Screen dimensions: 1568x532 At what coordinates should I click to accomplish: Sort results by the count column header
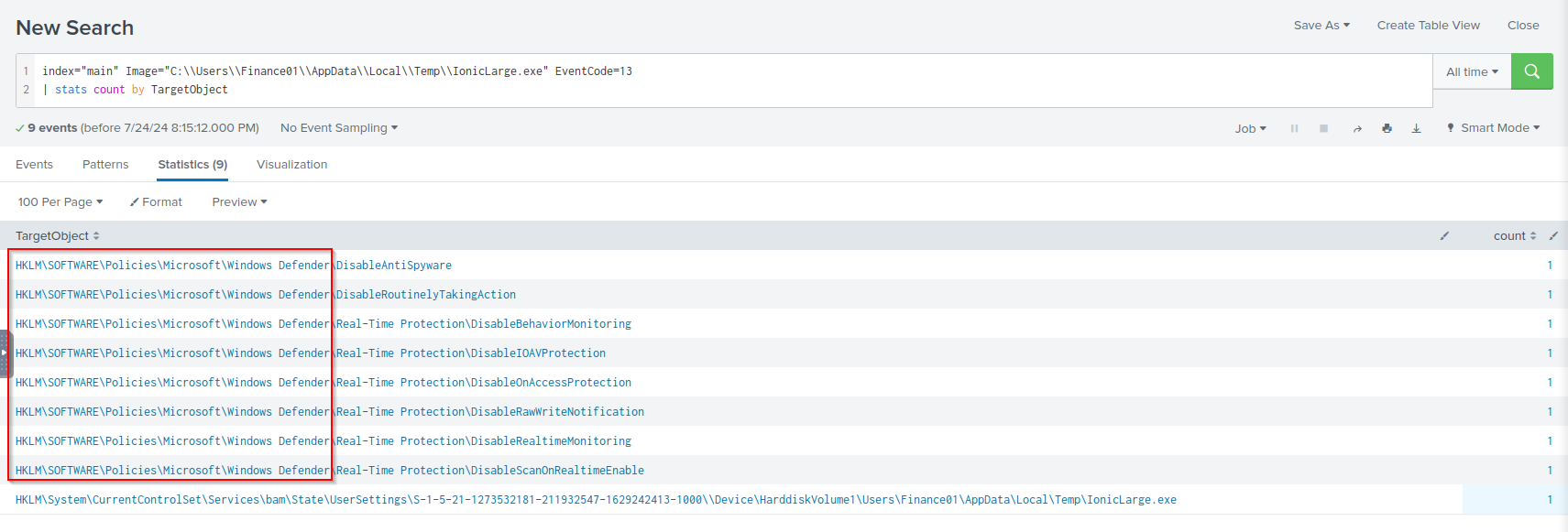pos(1514,235)
